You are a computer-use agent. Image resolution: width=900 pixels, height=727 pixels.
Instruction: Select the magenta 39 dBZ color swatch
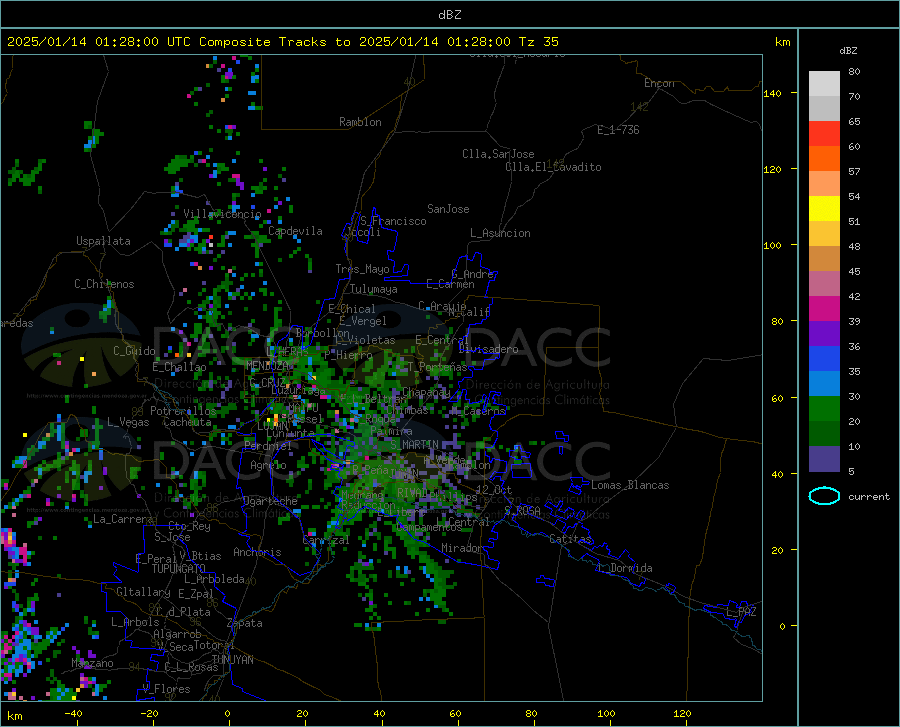[x=824, y=309]
